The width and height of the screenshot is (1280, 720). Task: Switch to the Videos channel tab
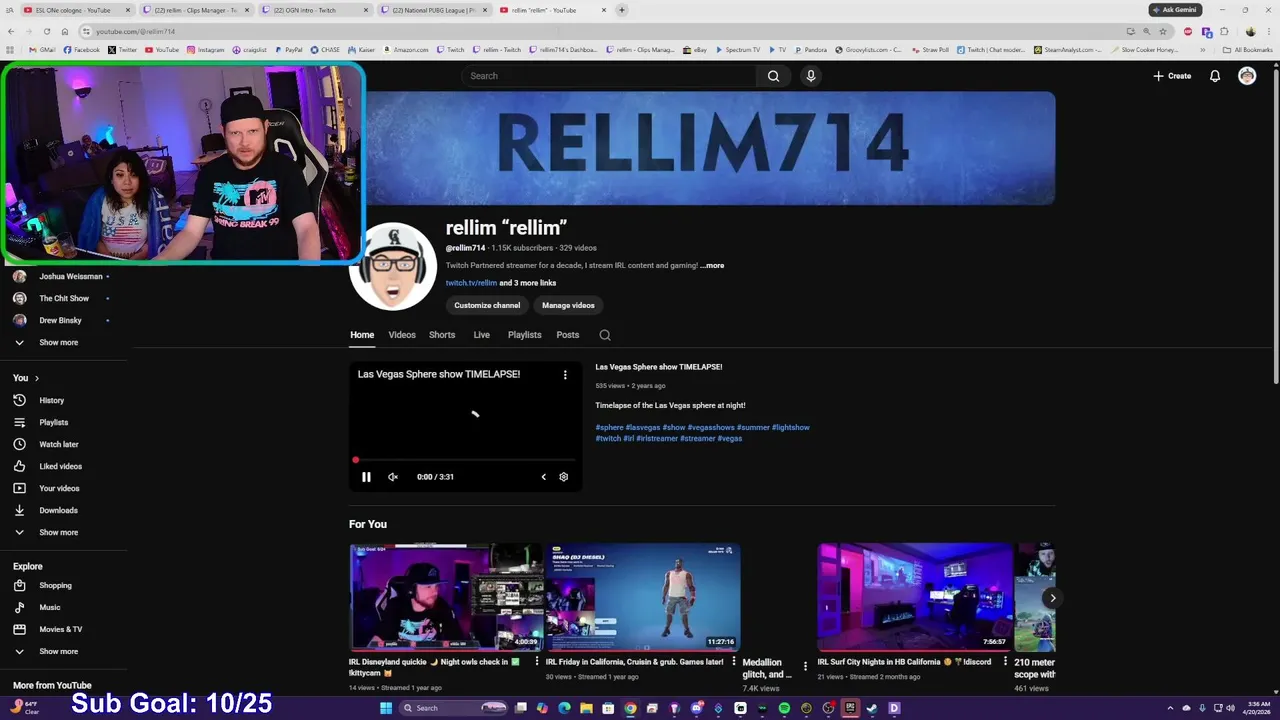(x=402, y=335)
